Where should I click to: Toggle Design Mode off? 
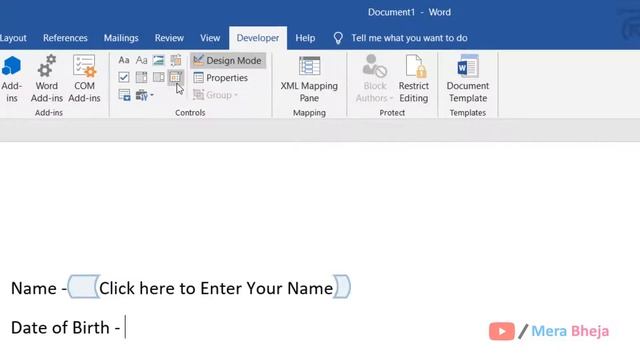(x=228, y=60)
